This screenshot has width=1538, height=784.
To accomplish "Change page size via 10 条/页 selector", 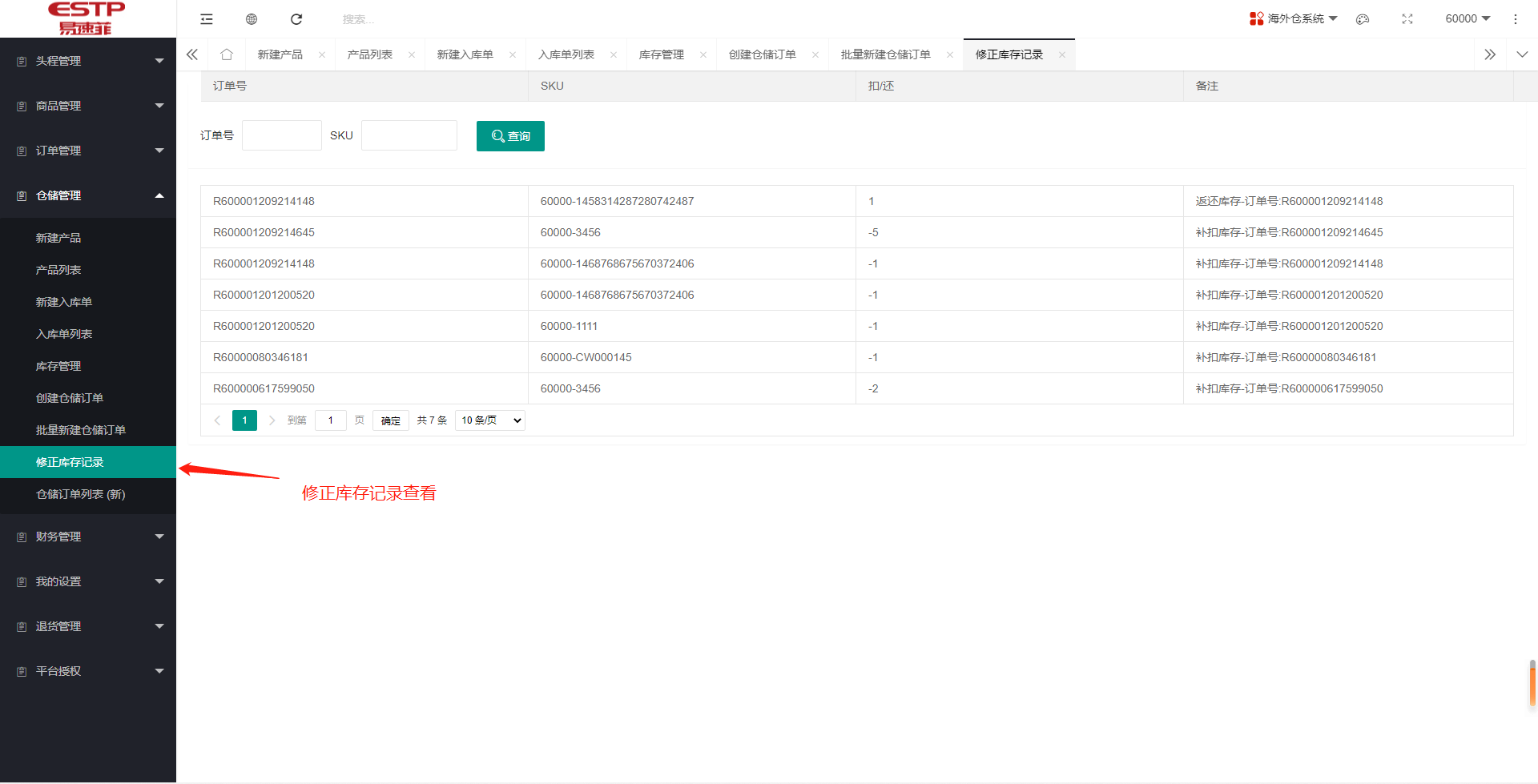I will (489, 420).
